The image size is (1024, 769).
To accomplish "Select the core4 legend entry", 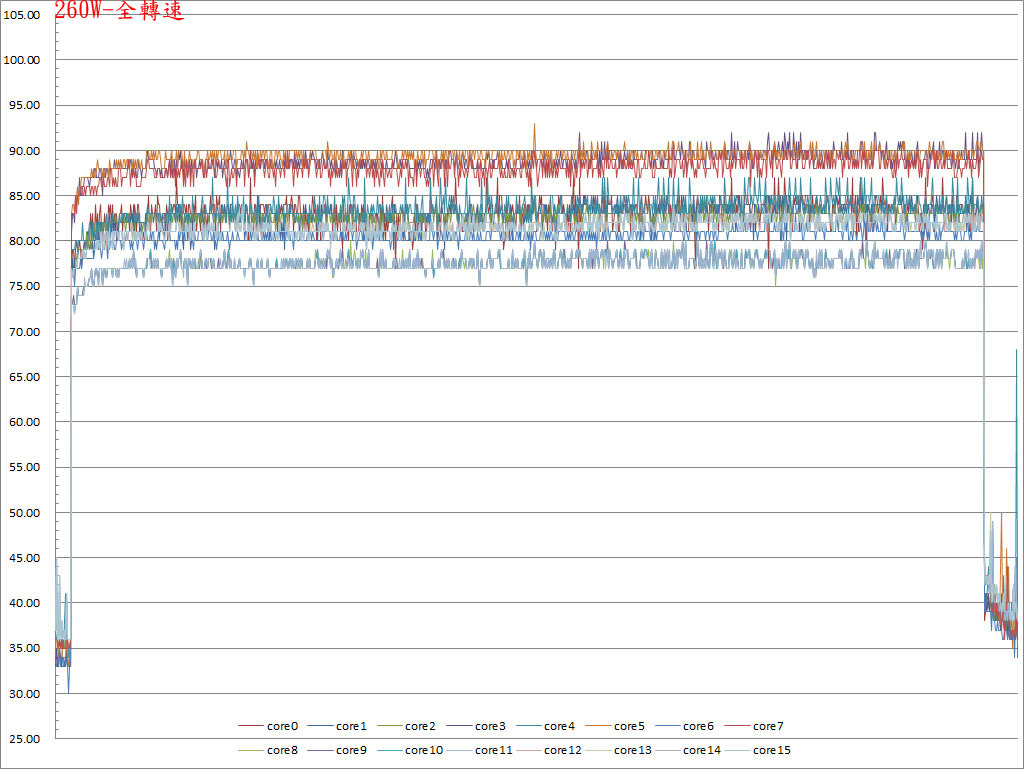I will (545, 726).
